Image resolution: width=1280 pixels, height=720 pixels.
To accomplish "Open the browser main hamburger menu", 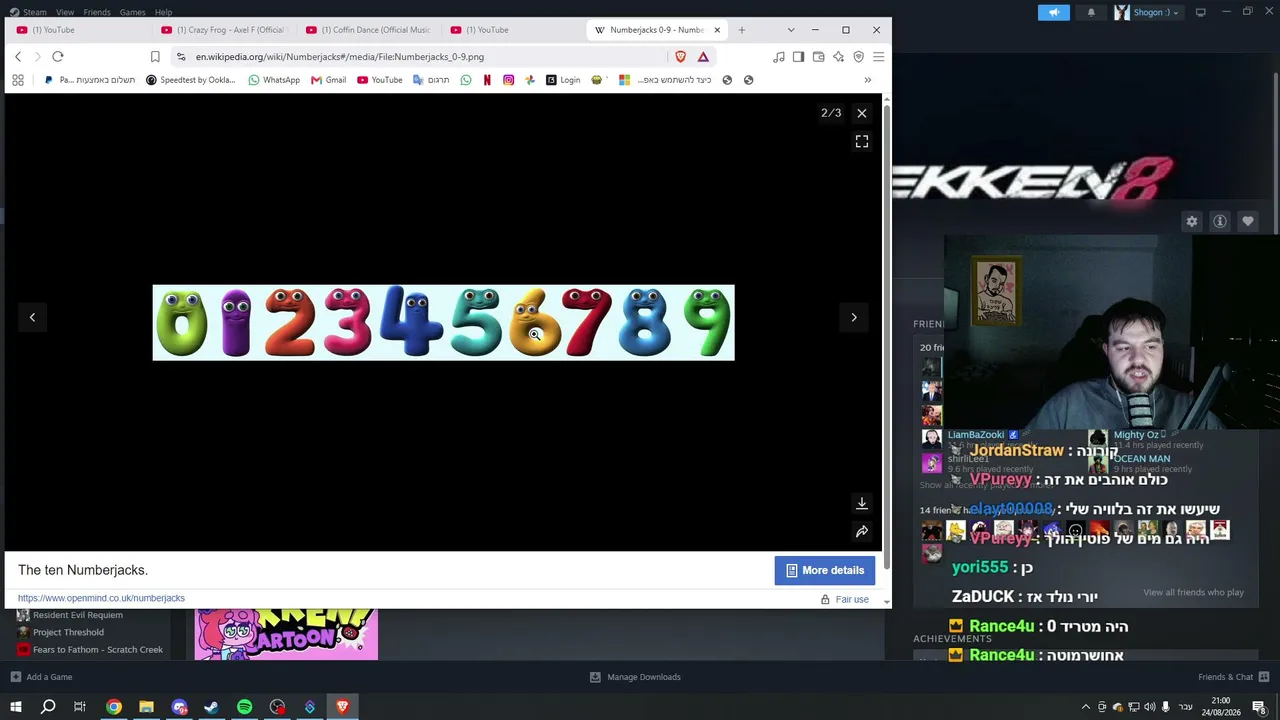I will click(878, 57).
